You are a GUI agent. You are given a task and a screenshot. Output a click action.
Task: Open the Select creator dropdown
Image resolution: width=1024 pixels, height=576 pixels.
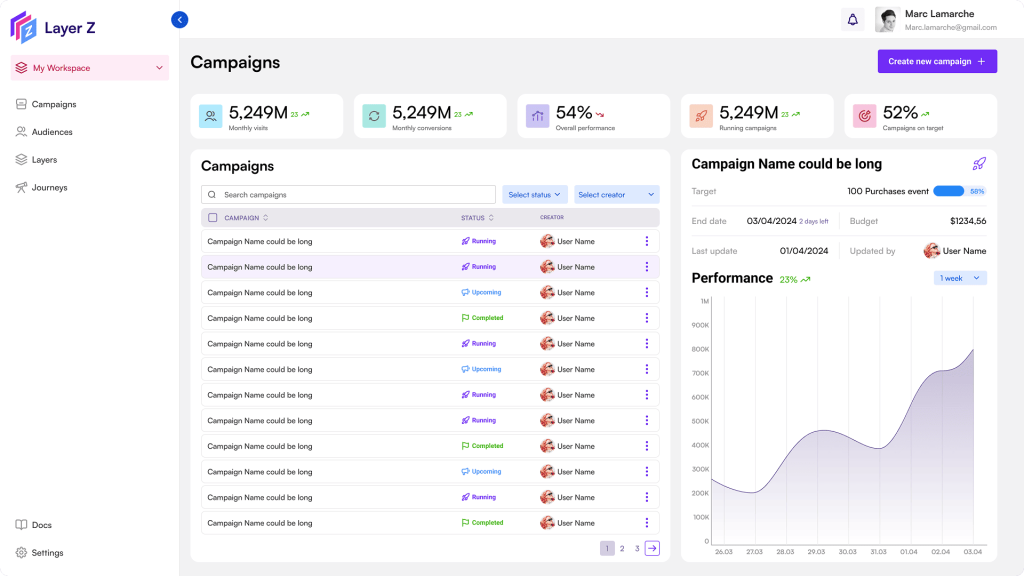616,195
